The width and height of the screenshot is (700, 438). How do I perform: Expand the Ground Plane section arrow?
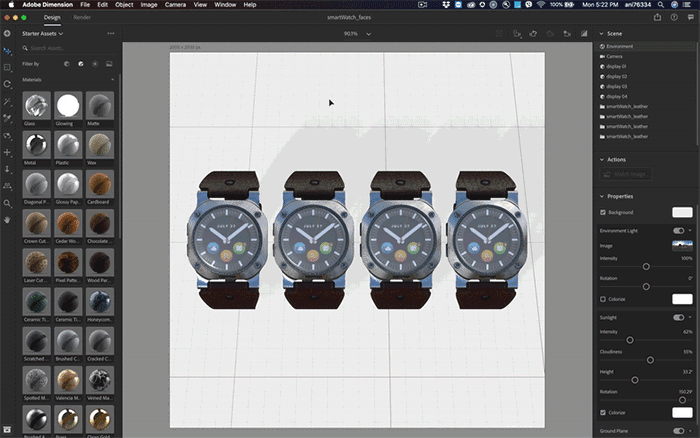(690, 431)
